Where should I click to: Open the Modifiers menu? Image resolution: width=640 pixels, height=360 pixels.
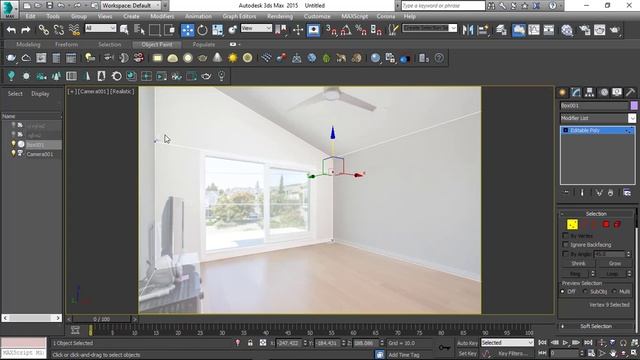162,16
